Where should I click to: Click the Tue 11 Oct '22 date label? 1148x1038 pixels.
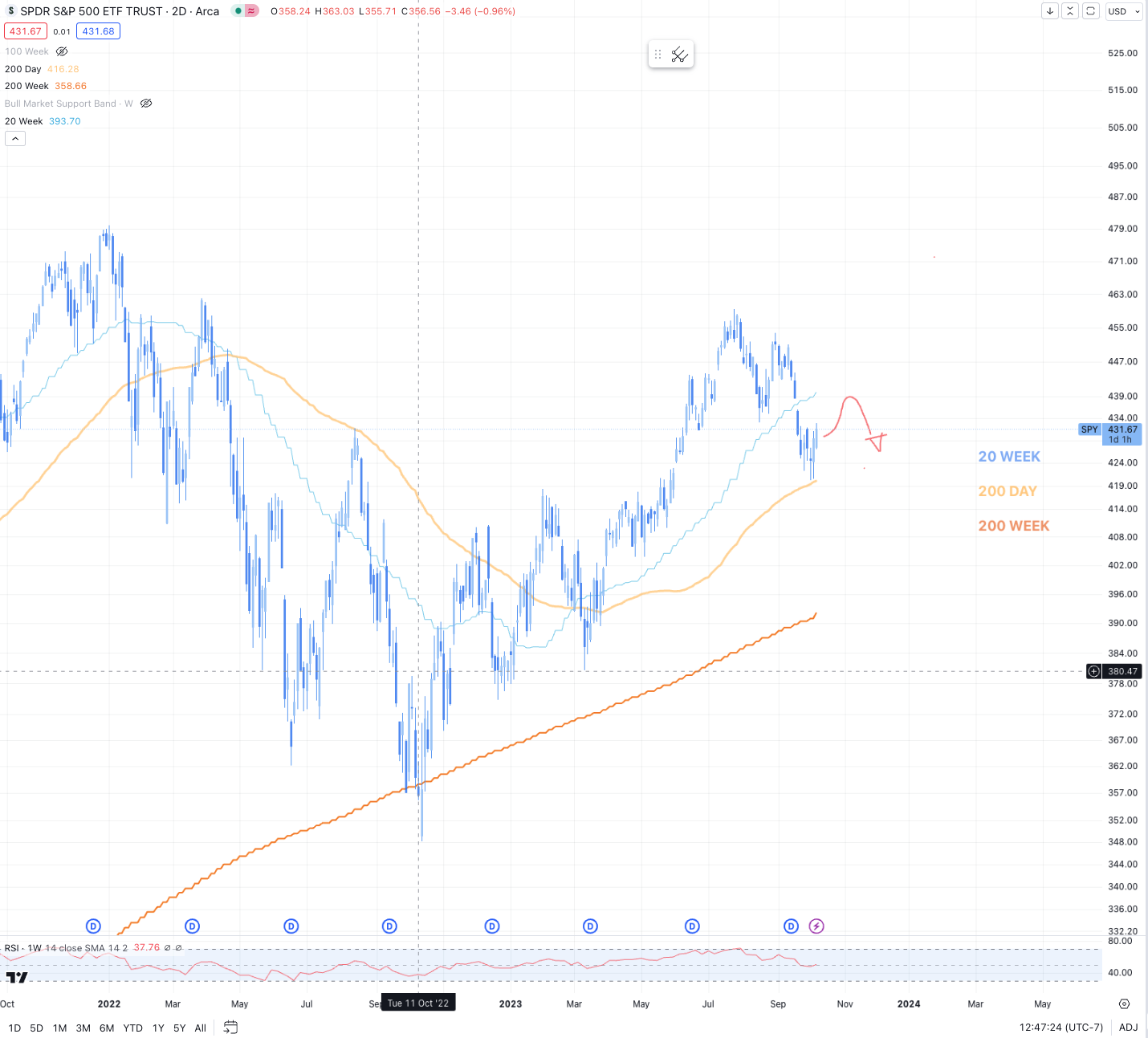418,1003
